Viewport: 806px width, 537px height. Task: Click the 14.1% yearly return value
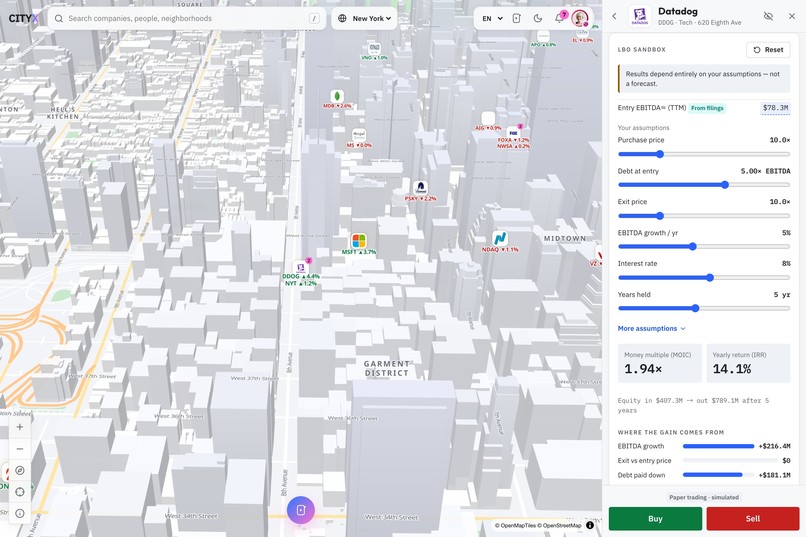[x=731, y=369]
